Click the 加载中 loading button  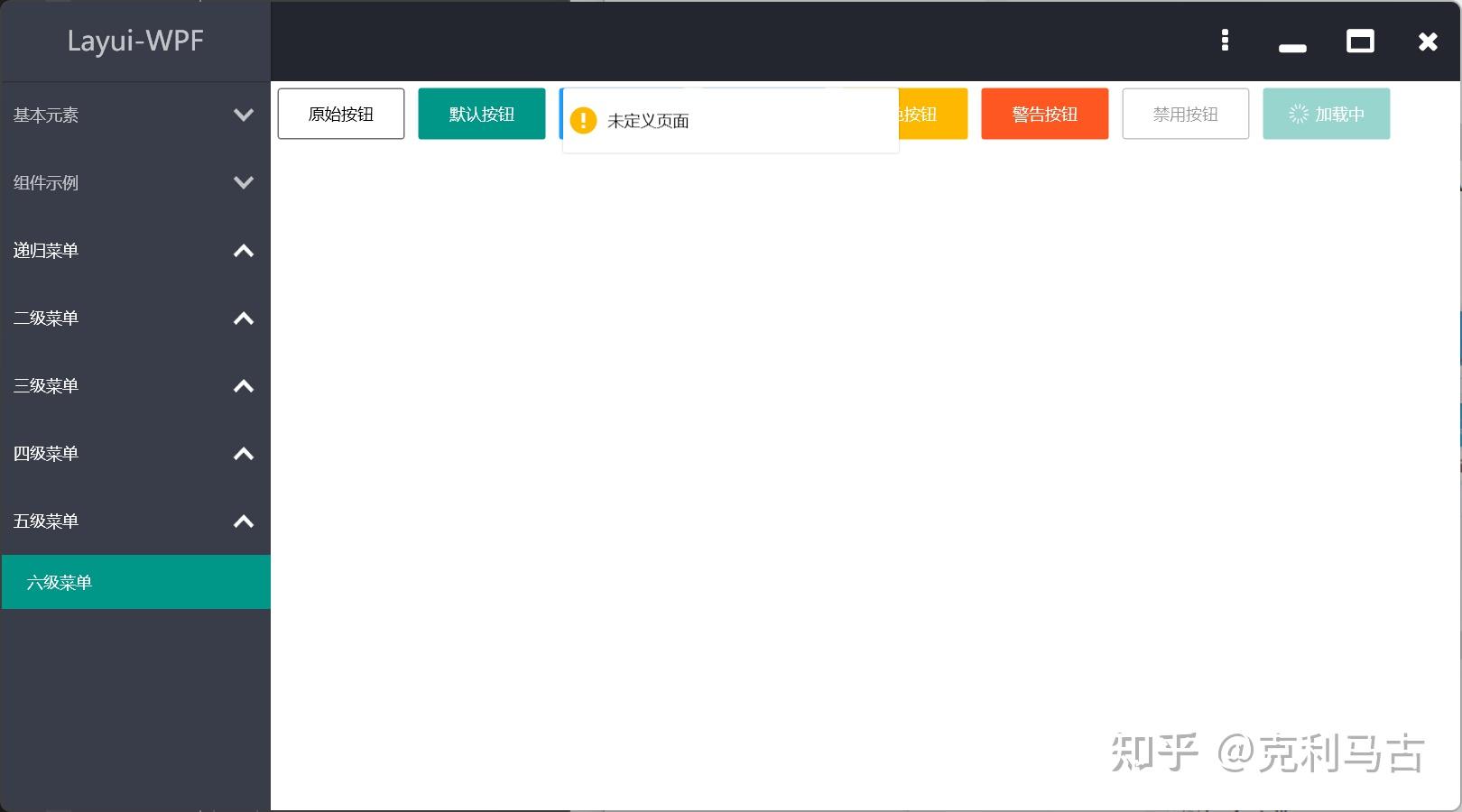click(x=1326, y=114)
